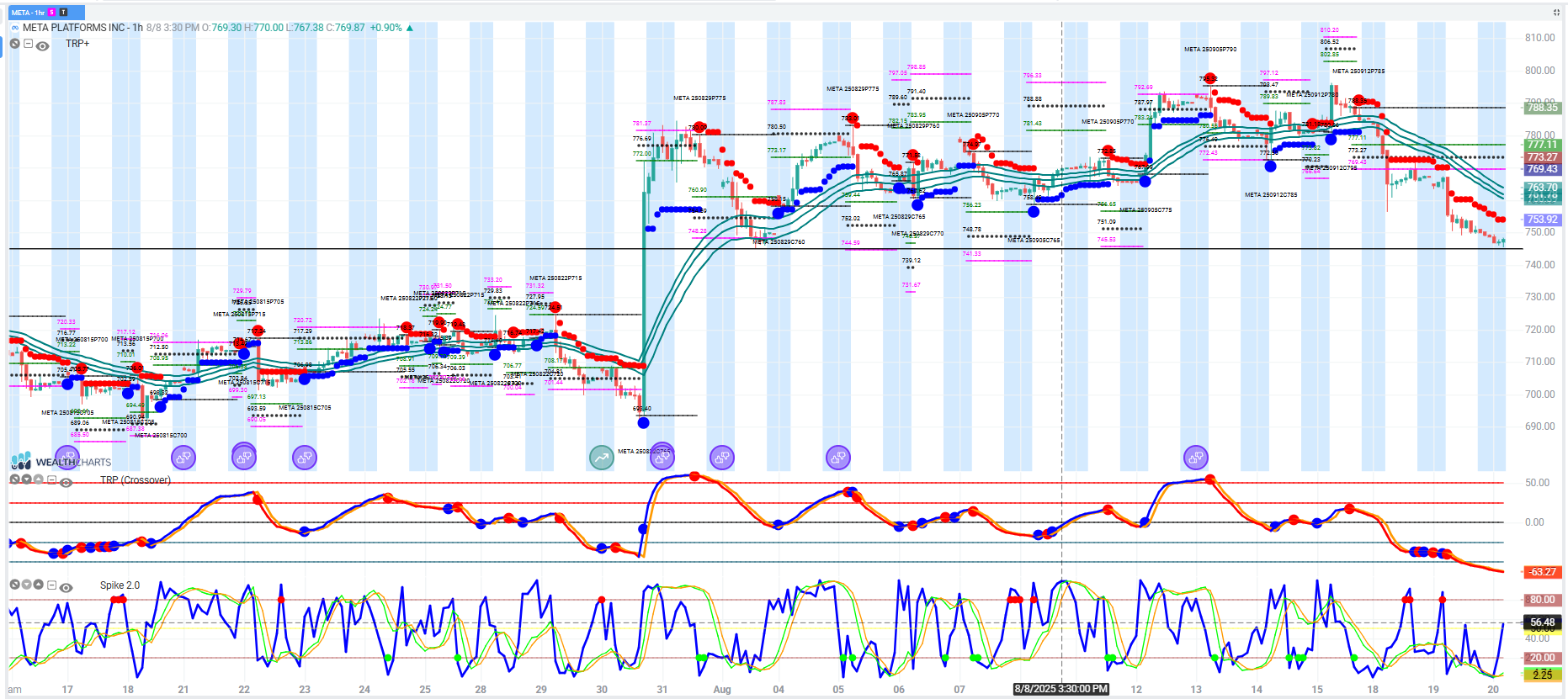Click the 56.48 Spike value label
Viewport: 1568px width, 699px height.
(x=1543, y=622)
